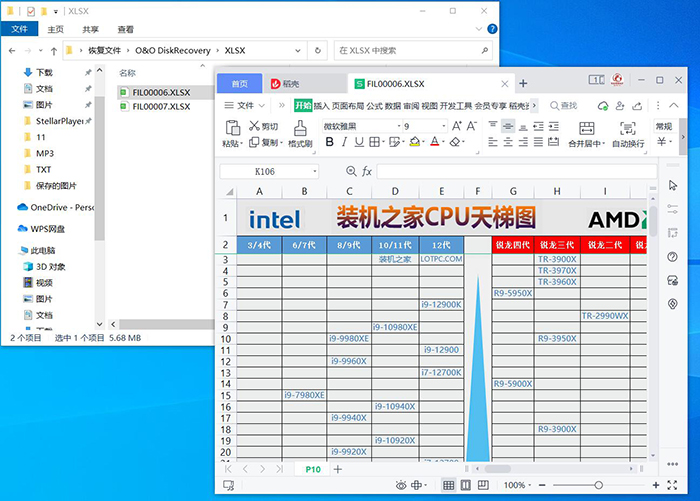The width and height of the screenshot is (700, 501).
Task: Toggle Bold formatting
Action: [x=328, y=143]
